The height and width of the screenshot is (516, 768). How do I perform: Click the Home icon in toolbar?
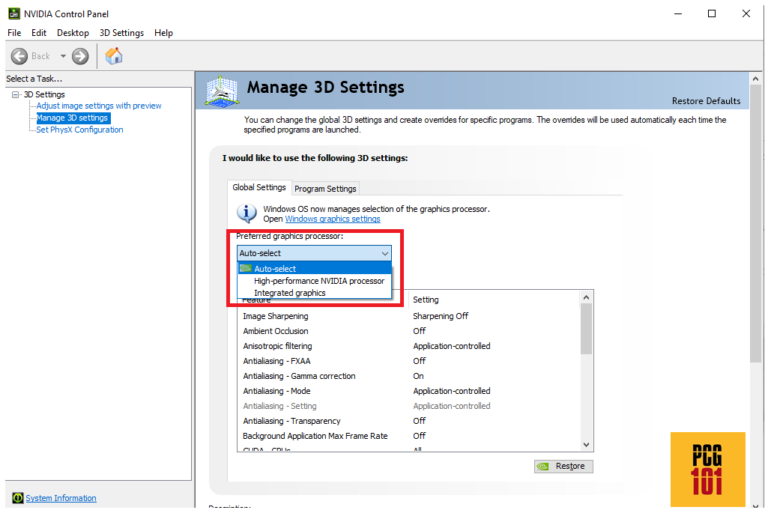[x=114, y=56]
